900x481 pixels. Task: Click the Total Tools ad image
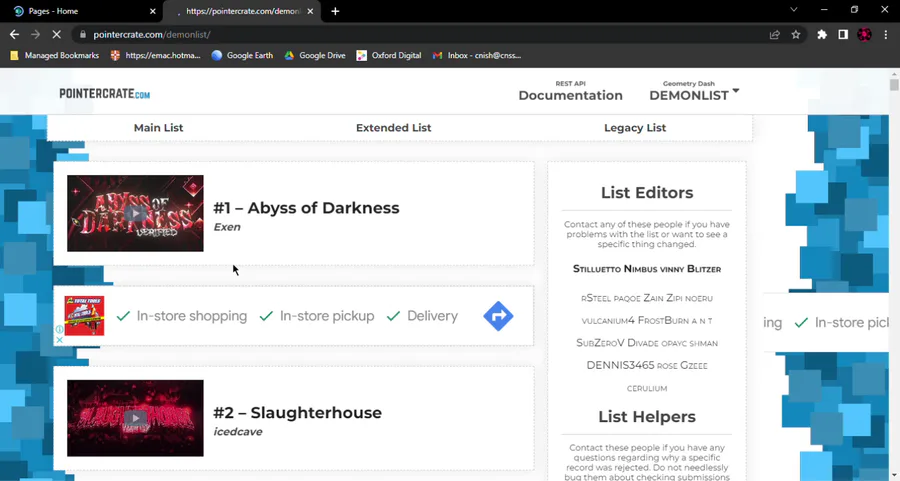[84, 316]
